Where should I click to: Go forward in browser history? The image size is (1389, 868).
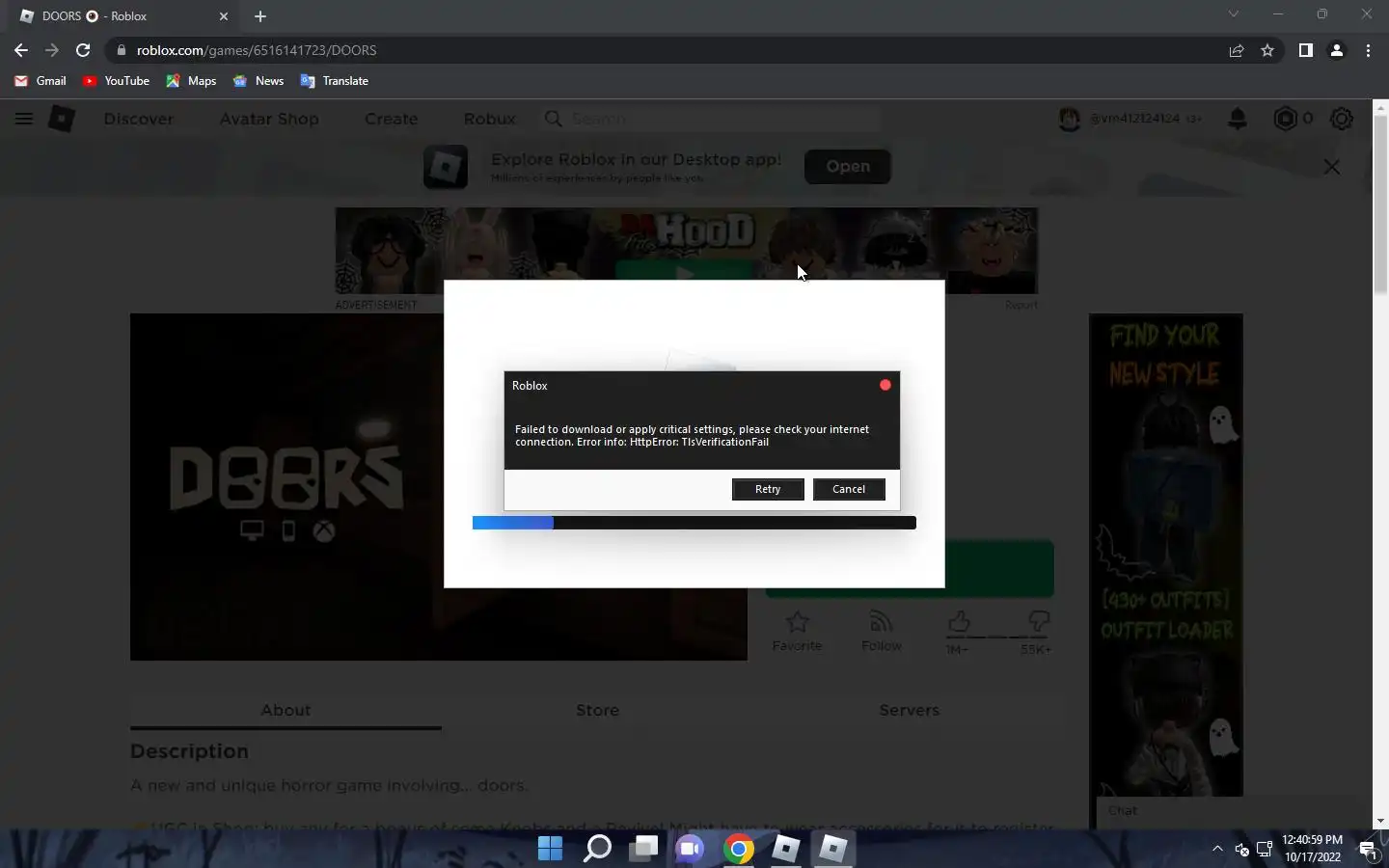tap(52, 50)
